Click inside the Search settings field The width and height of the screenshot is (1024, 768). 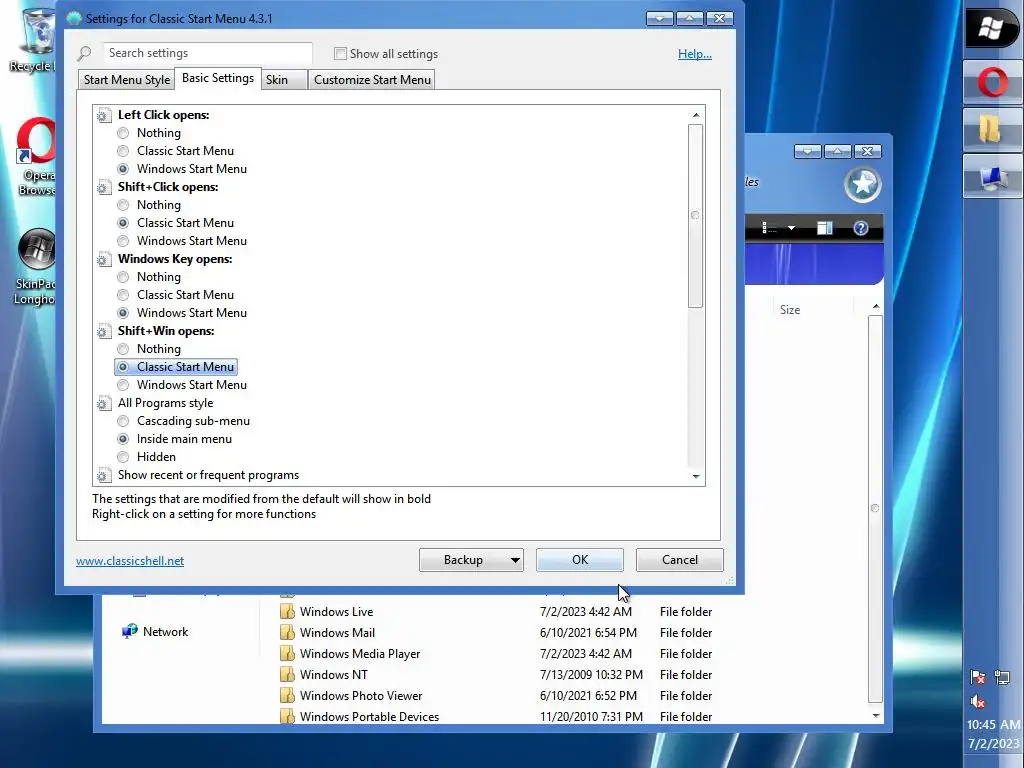point(207,53)
